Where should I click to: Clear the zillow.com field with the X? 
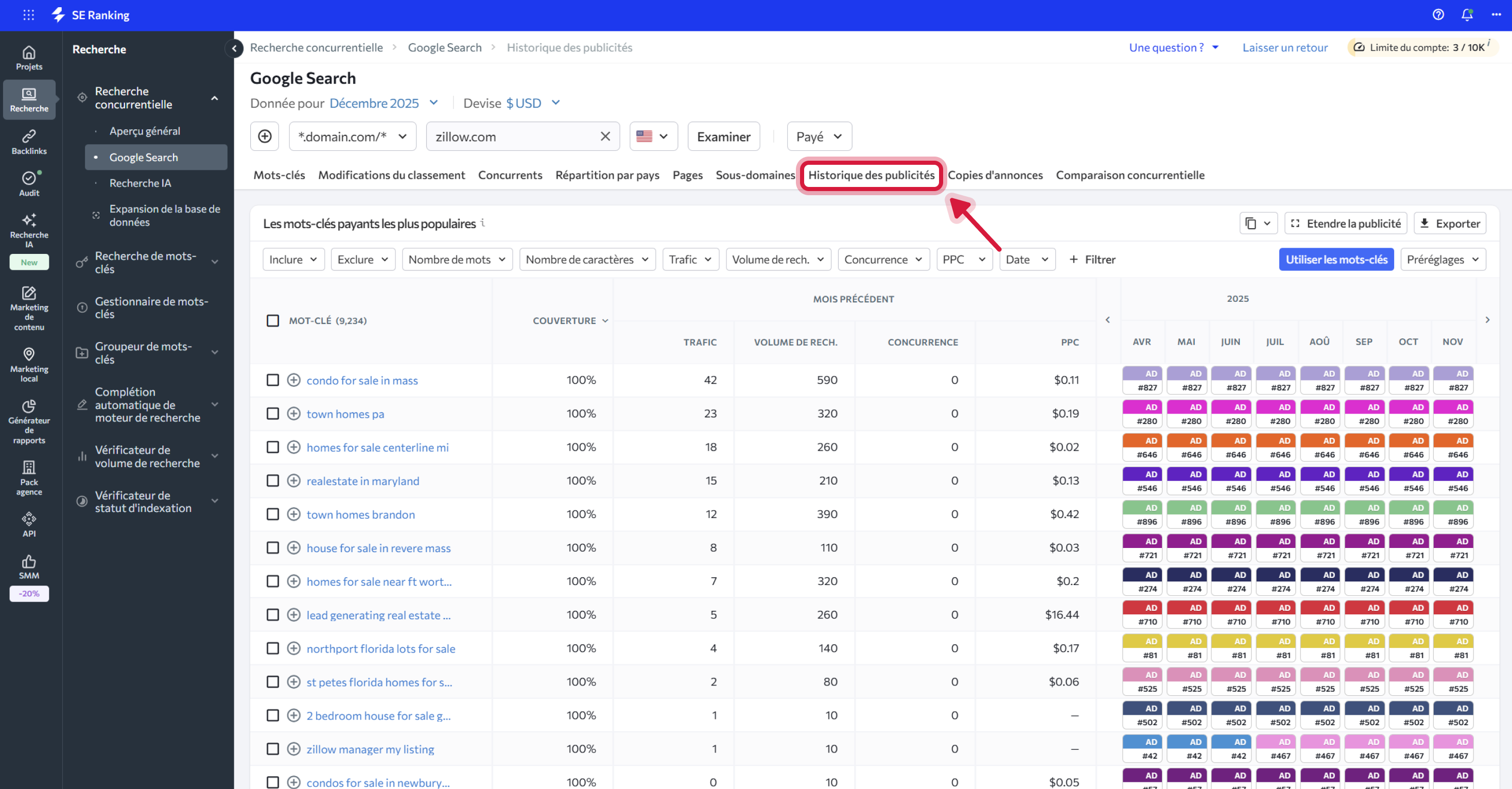pyautogui.click(x=605, y=136)
